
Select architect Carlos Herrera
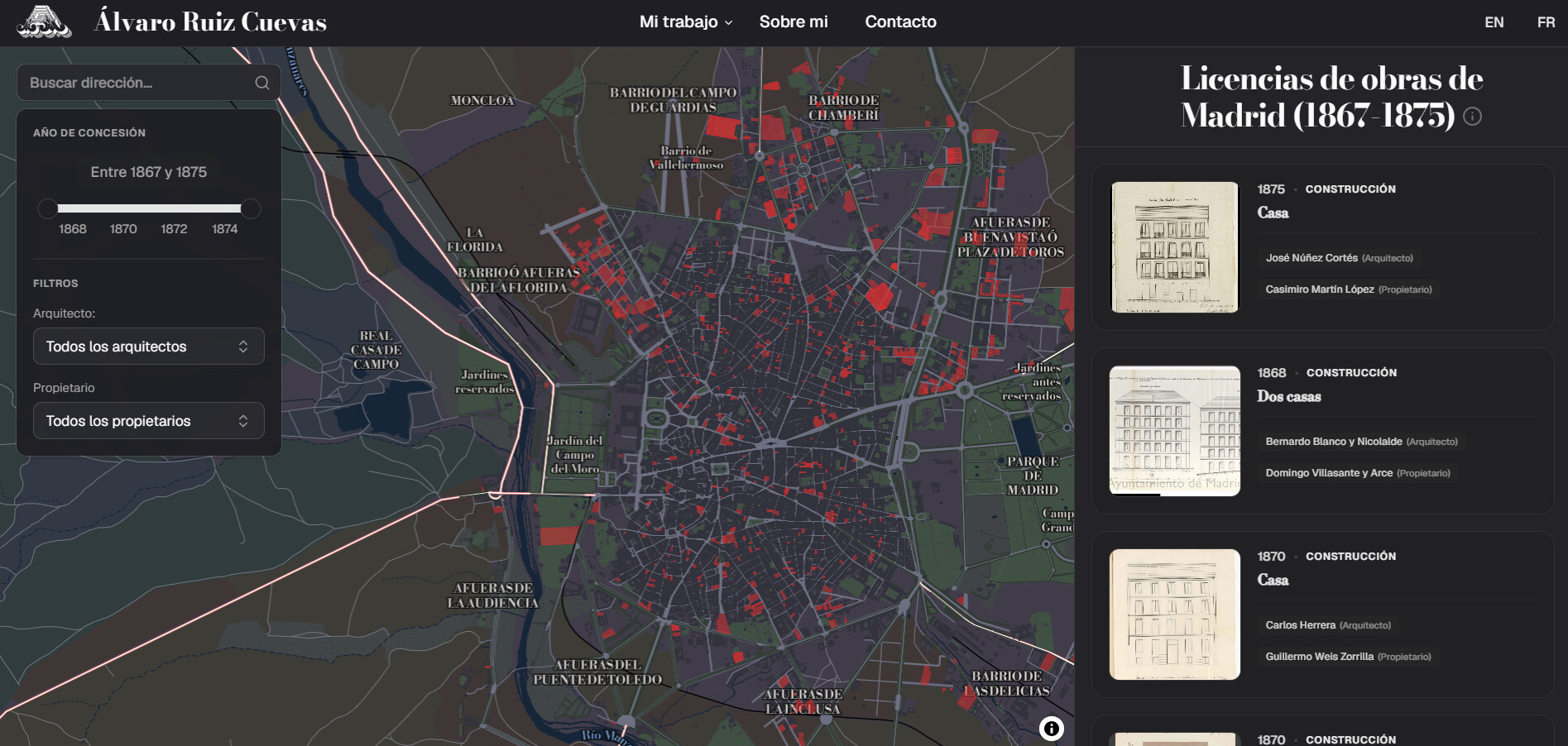click(1328, 625)
